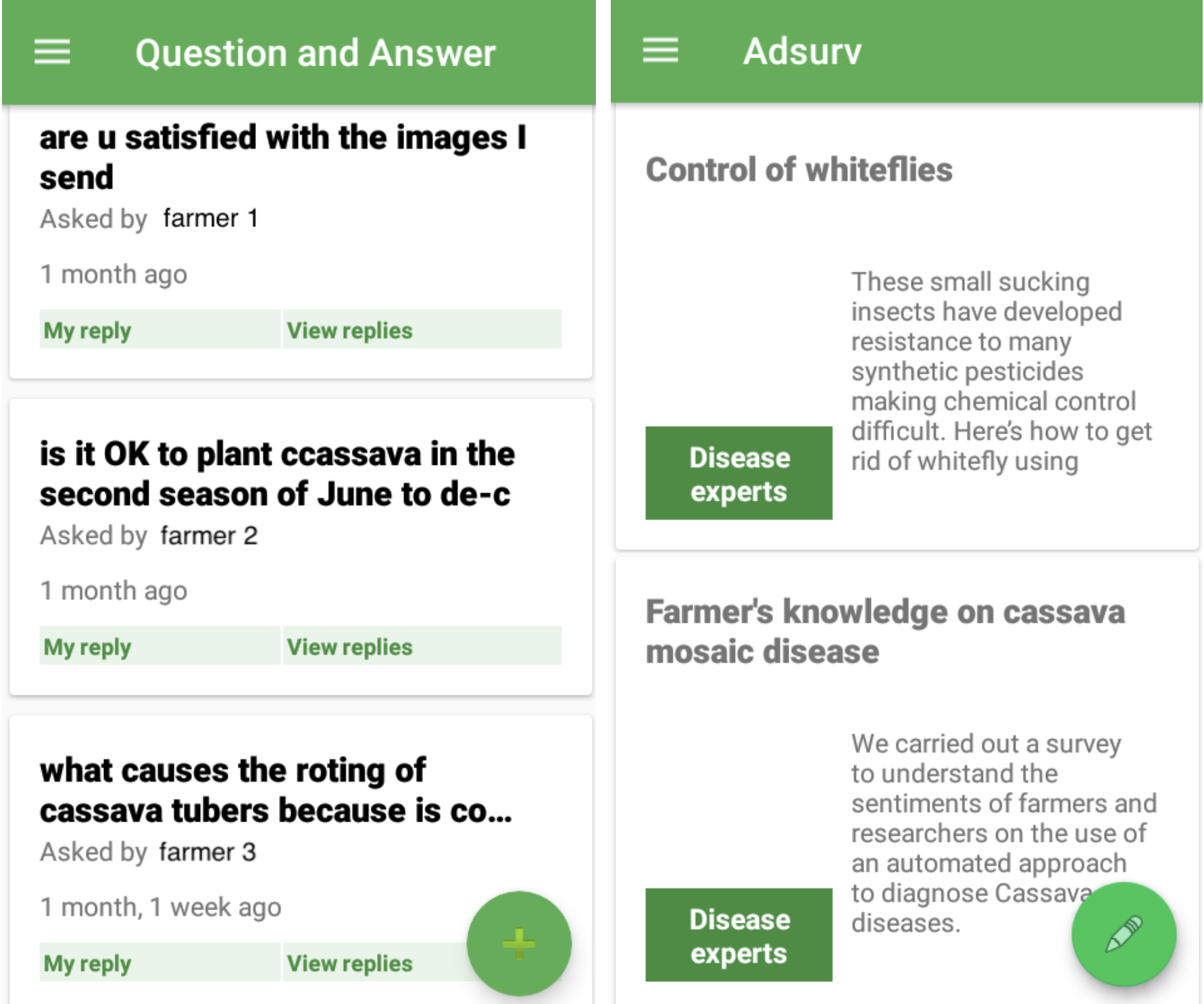This screenshot has height=1004, width=1204.
Task: Open the Control of whiteflies article title
Action: pos(799,170)
